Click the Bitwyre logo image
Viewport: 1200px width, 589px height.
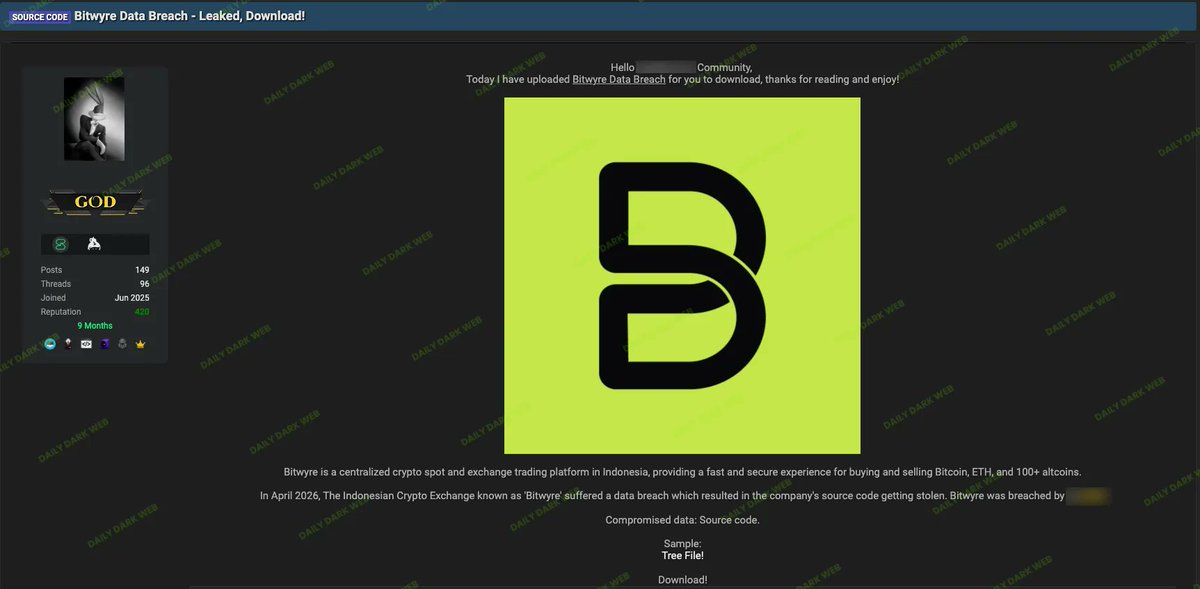(682, 276)
